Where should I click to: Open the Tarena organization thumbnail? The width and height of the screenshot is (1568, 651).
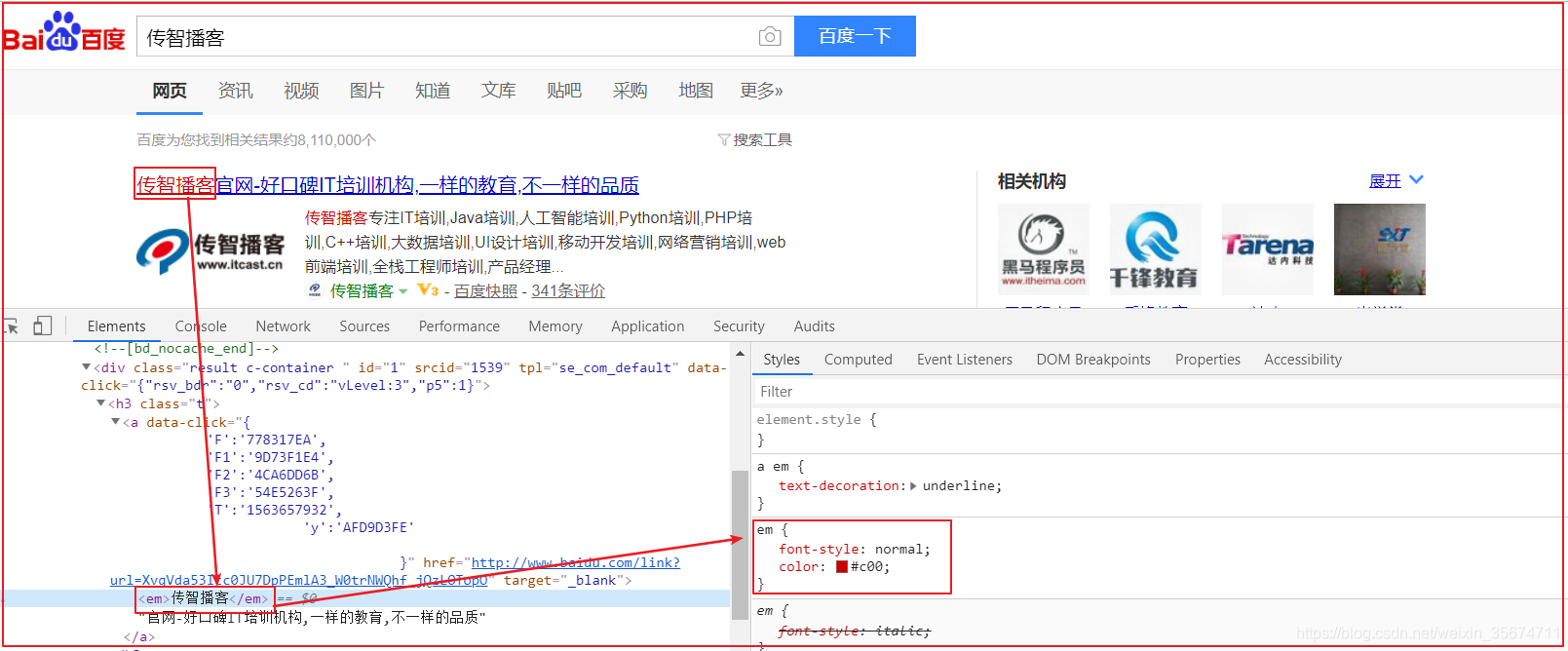(x=1268, y=249)
